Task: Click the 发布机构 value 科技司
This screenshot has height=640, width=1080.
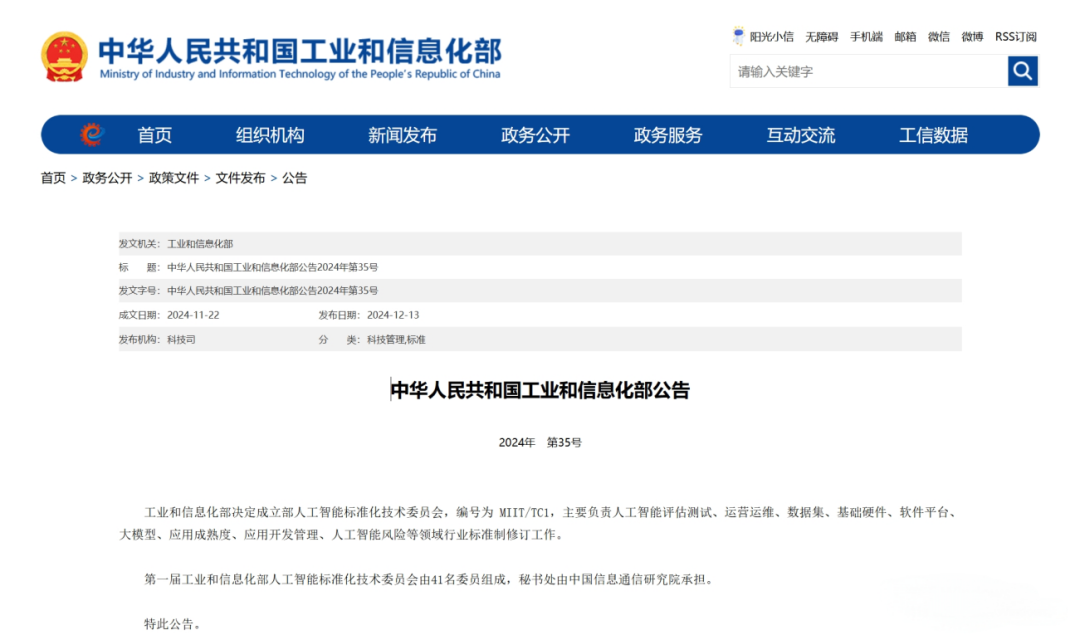Action: pos(181,340)
